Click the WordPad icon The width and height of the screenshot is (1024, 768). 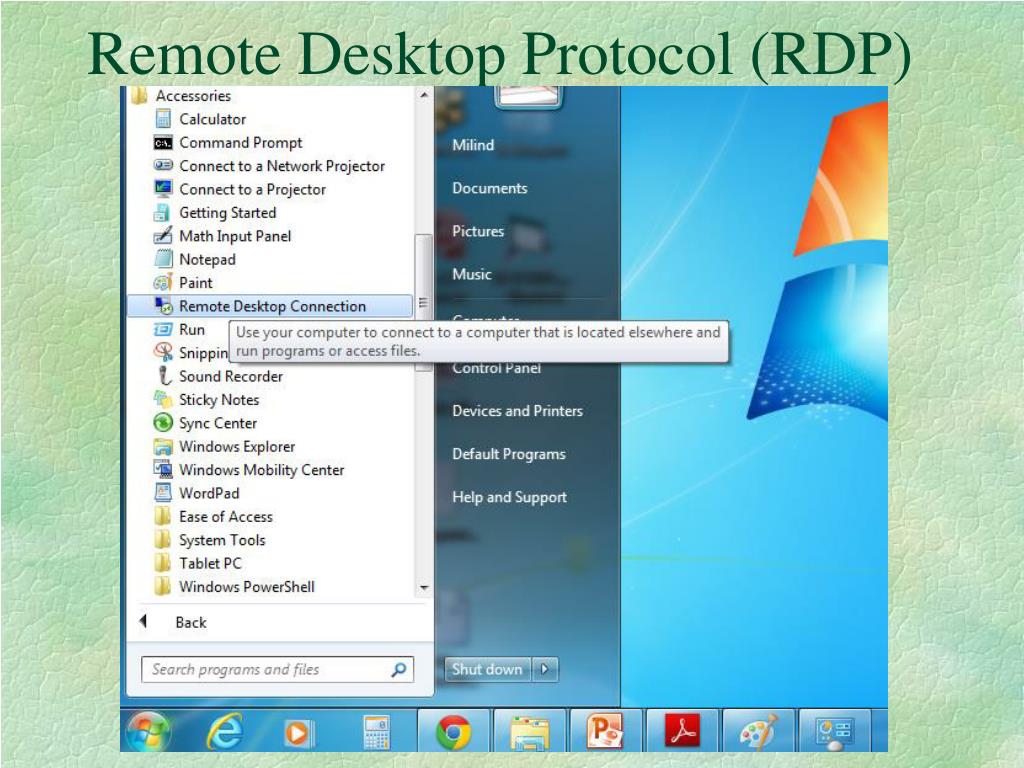point(163,493)
